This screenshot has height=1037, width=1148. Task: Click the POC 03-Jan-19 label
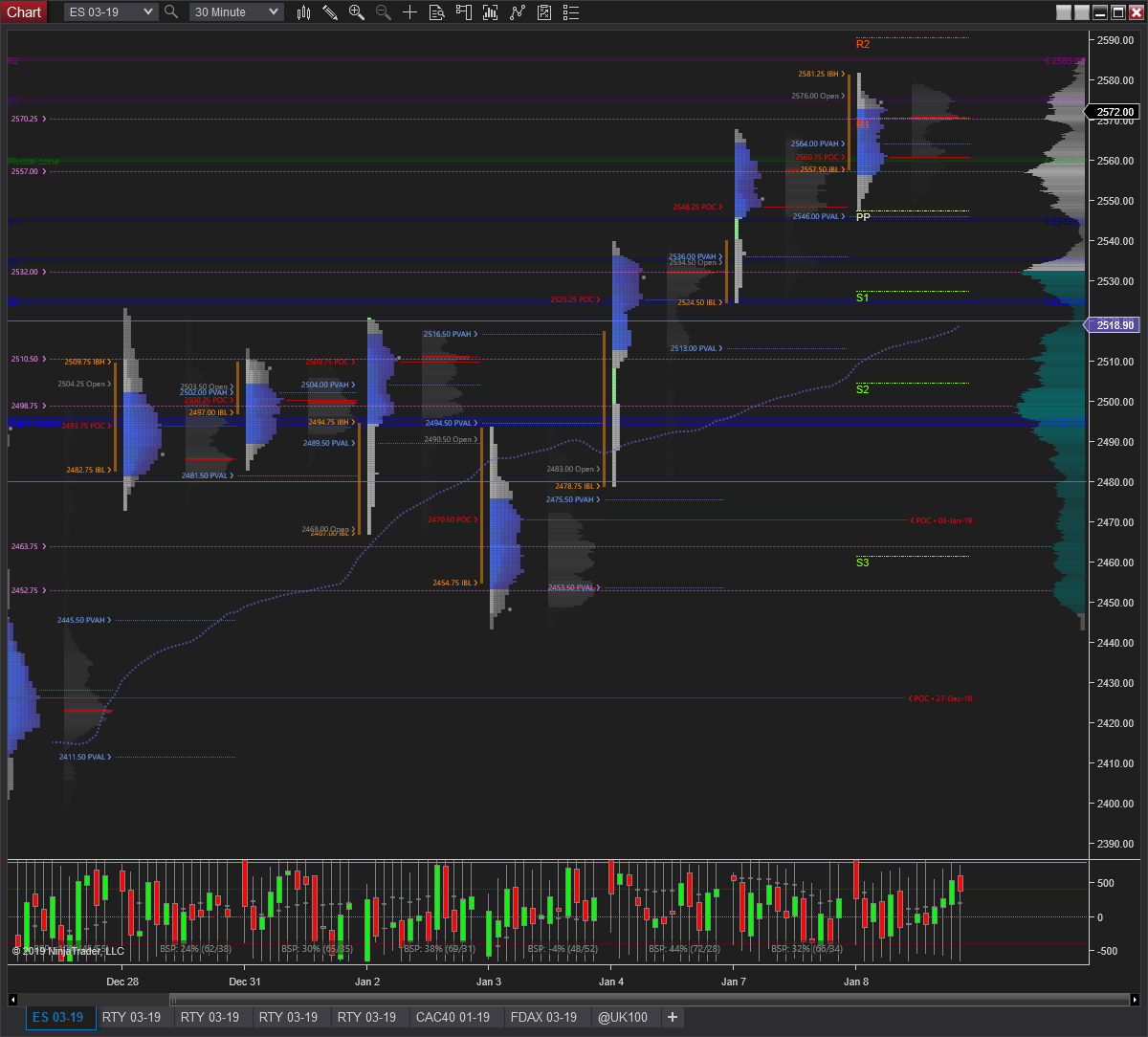click(x=940, y=520)
